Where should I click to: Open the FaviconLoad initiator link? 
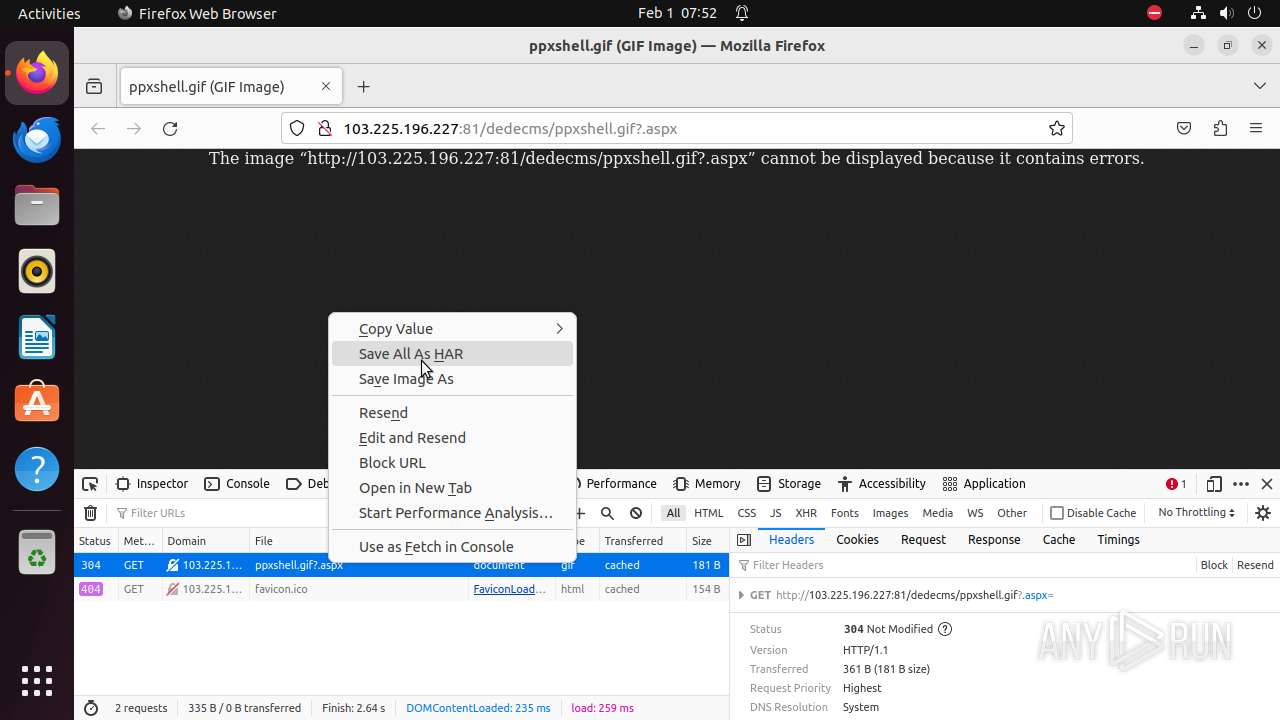click(509, 589)
